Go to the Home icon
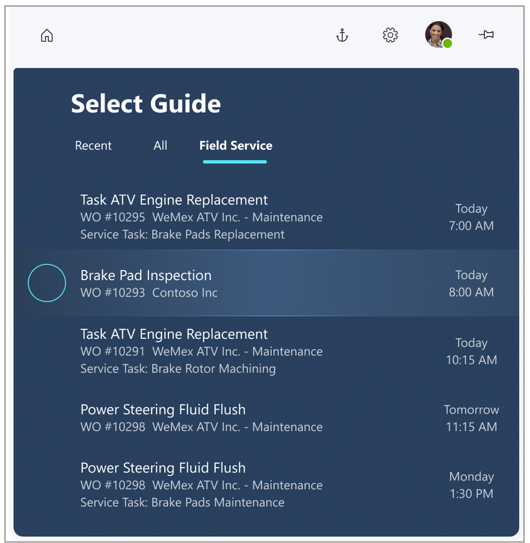Viewport: 530px width, 543px height. [47, 35]
